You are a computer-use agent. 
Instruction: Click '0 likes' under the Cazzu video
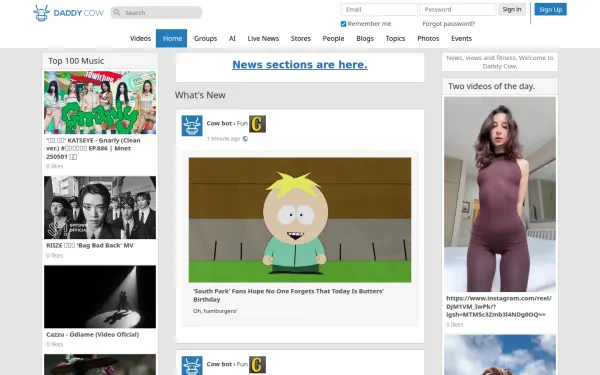point(55,344)
